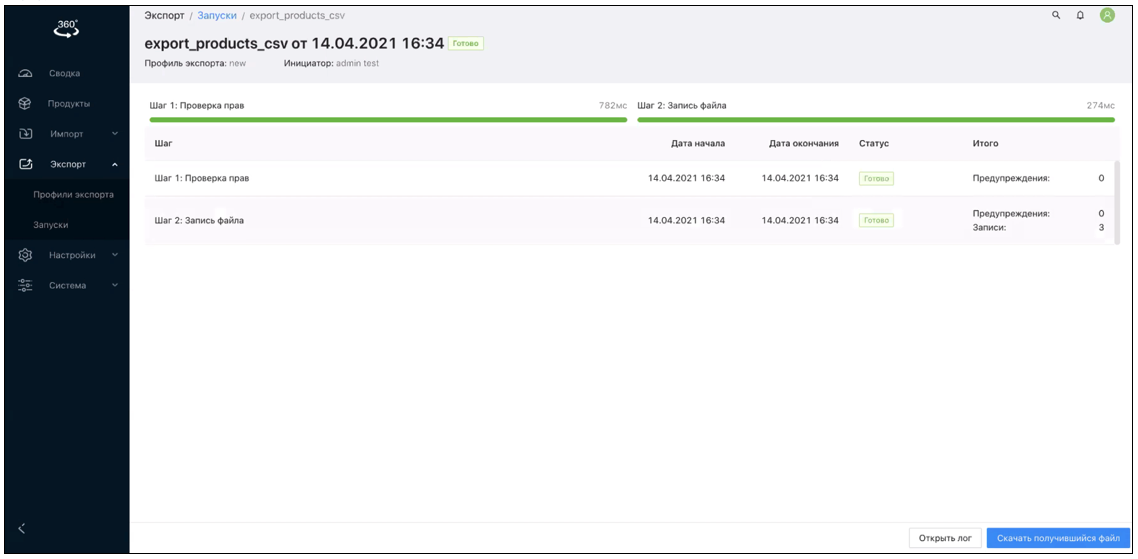This screenshot has width=1138, height=559.
Task: Click the Система sliders icon
Action: tap(25, 286)
